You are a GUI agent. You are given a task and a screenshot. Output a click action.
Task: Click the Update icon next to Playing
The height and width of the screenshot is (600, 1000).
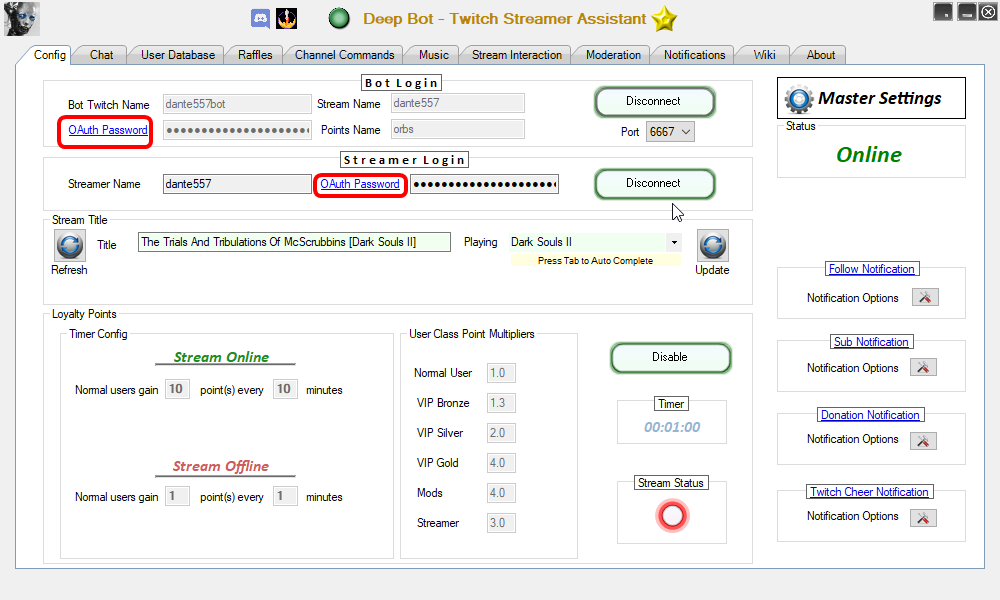point(712,245)
